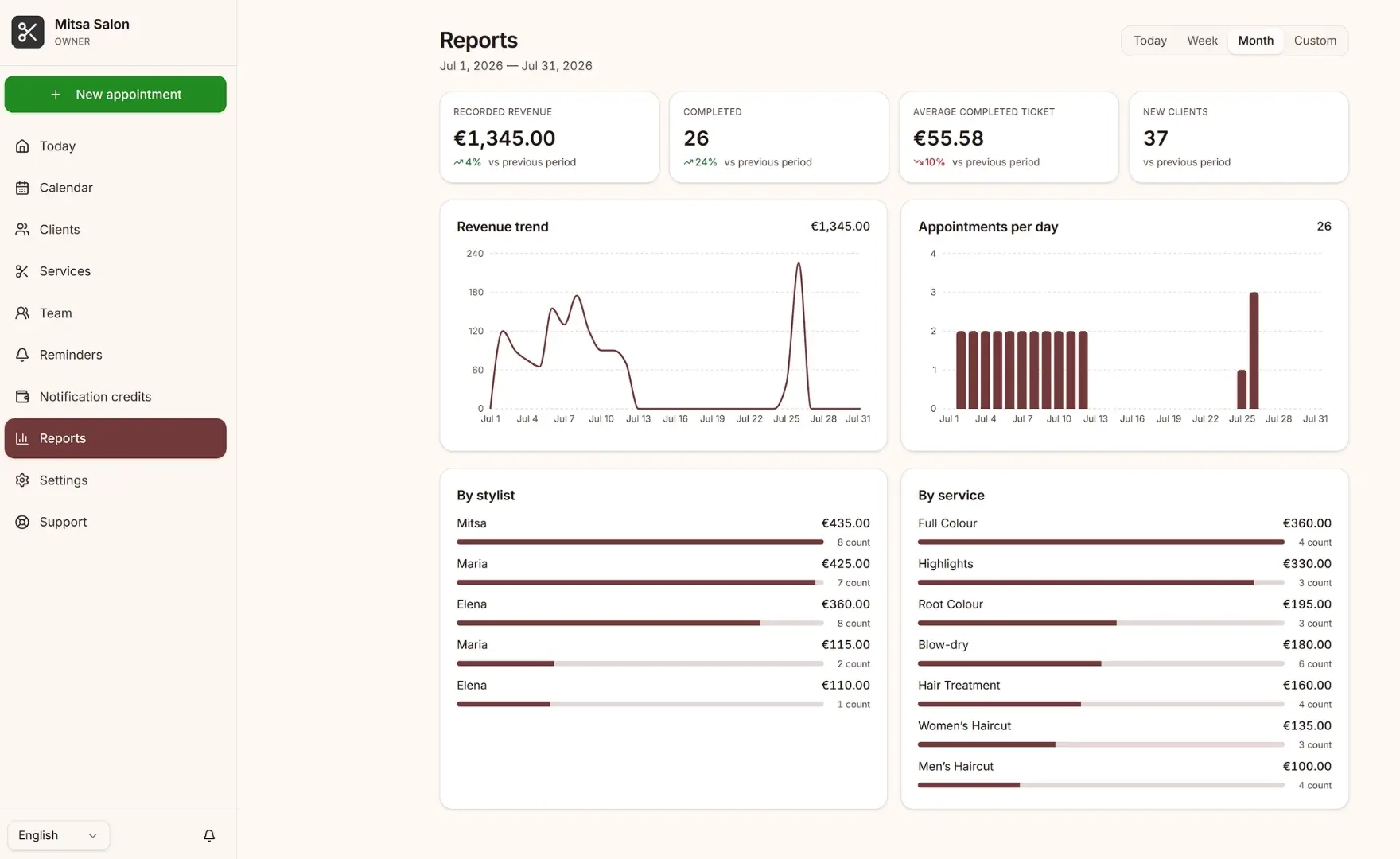Create a New appointment
Viewport: 1400px width, 859px height.
[115, 95]
